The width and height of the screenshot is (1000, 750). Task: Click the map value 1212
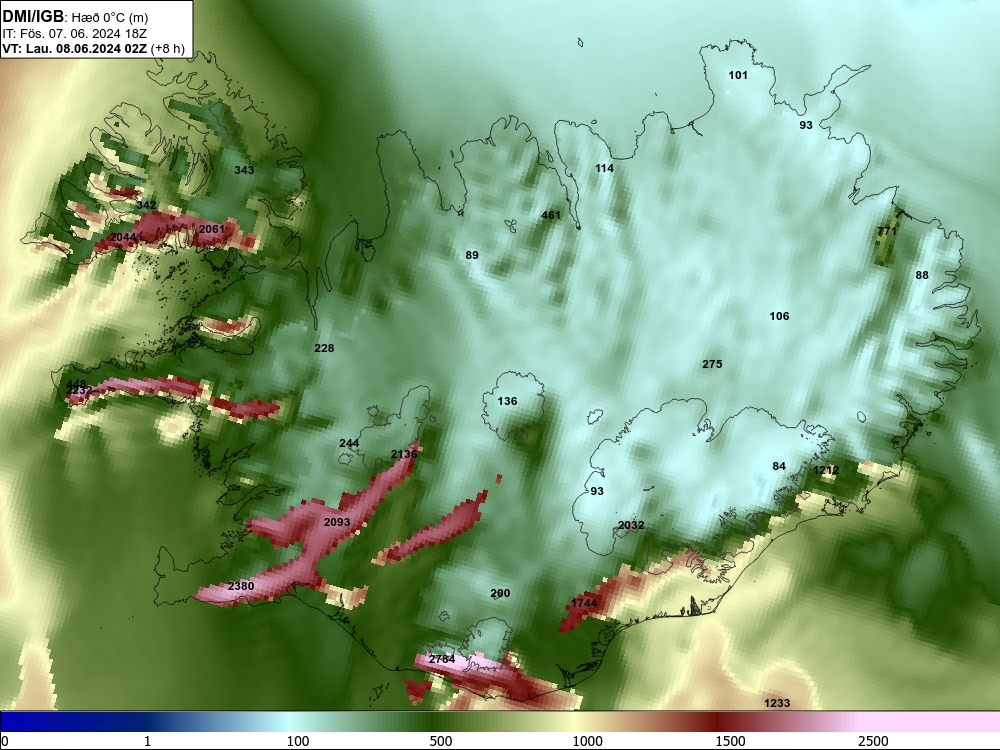pos(826,470)
